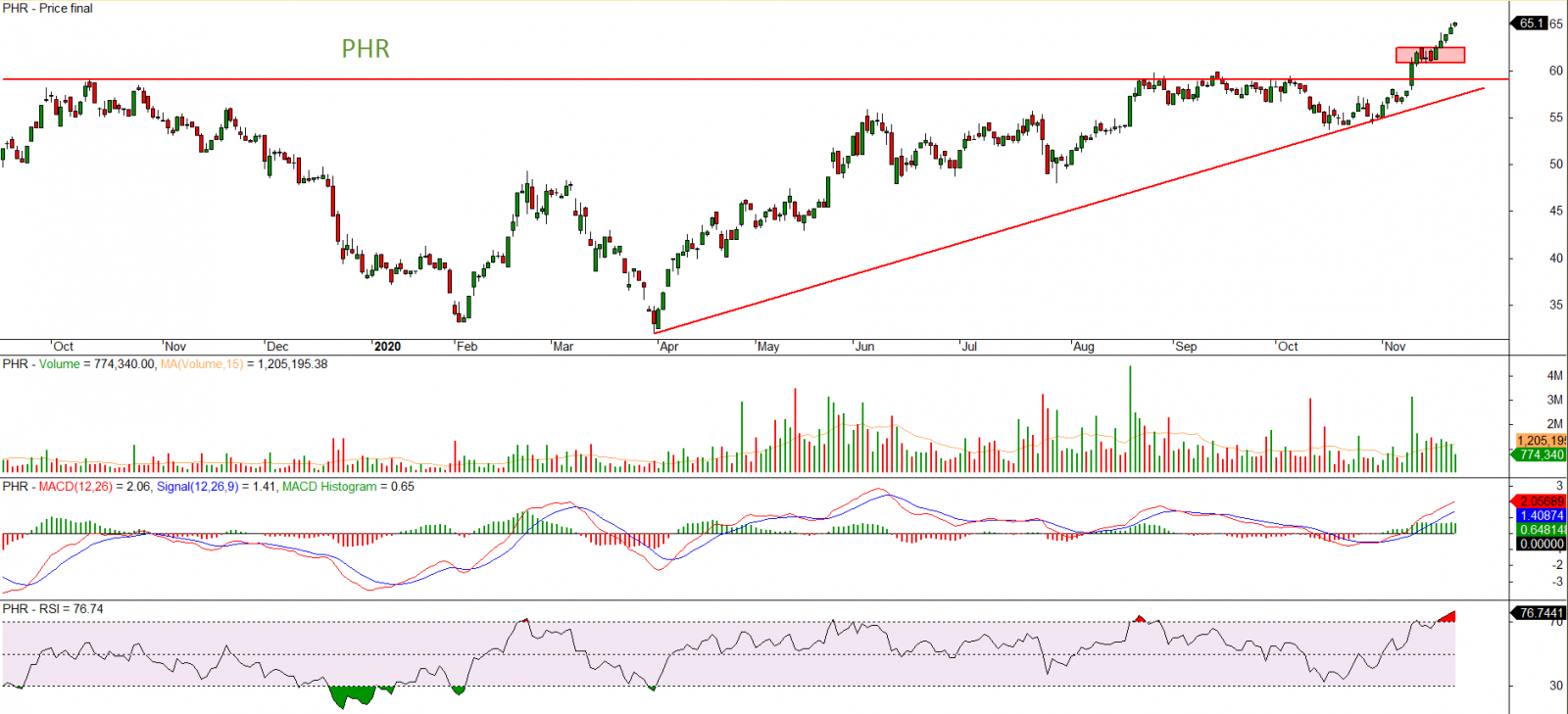The image size is (1568, 714).
Task: Click the 60 price axis label
Action: click(1556, 71)
